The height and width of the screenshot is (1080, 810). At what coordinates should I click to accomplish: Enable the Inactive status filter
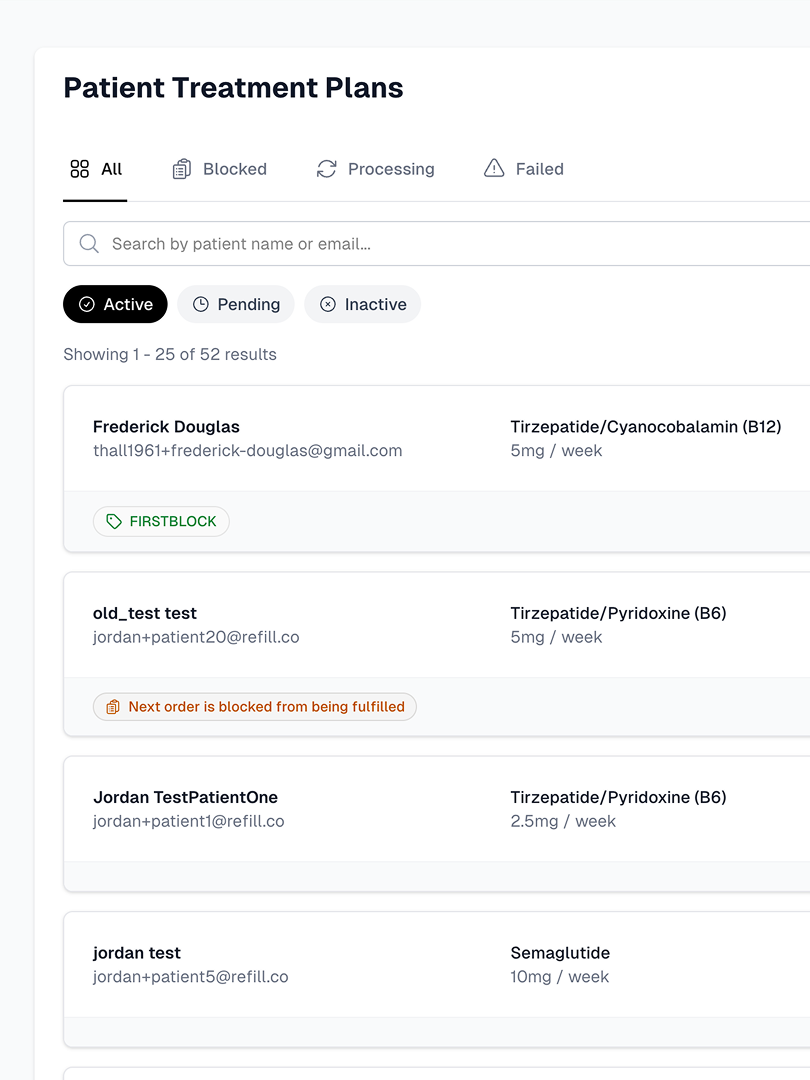point(362,304)
